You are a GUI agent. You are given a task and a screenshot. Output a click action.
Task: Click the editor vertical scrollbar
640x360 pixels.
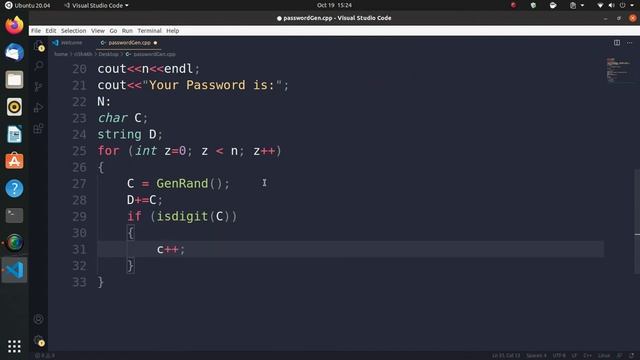637,221
